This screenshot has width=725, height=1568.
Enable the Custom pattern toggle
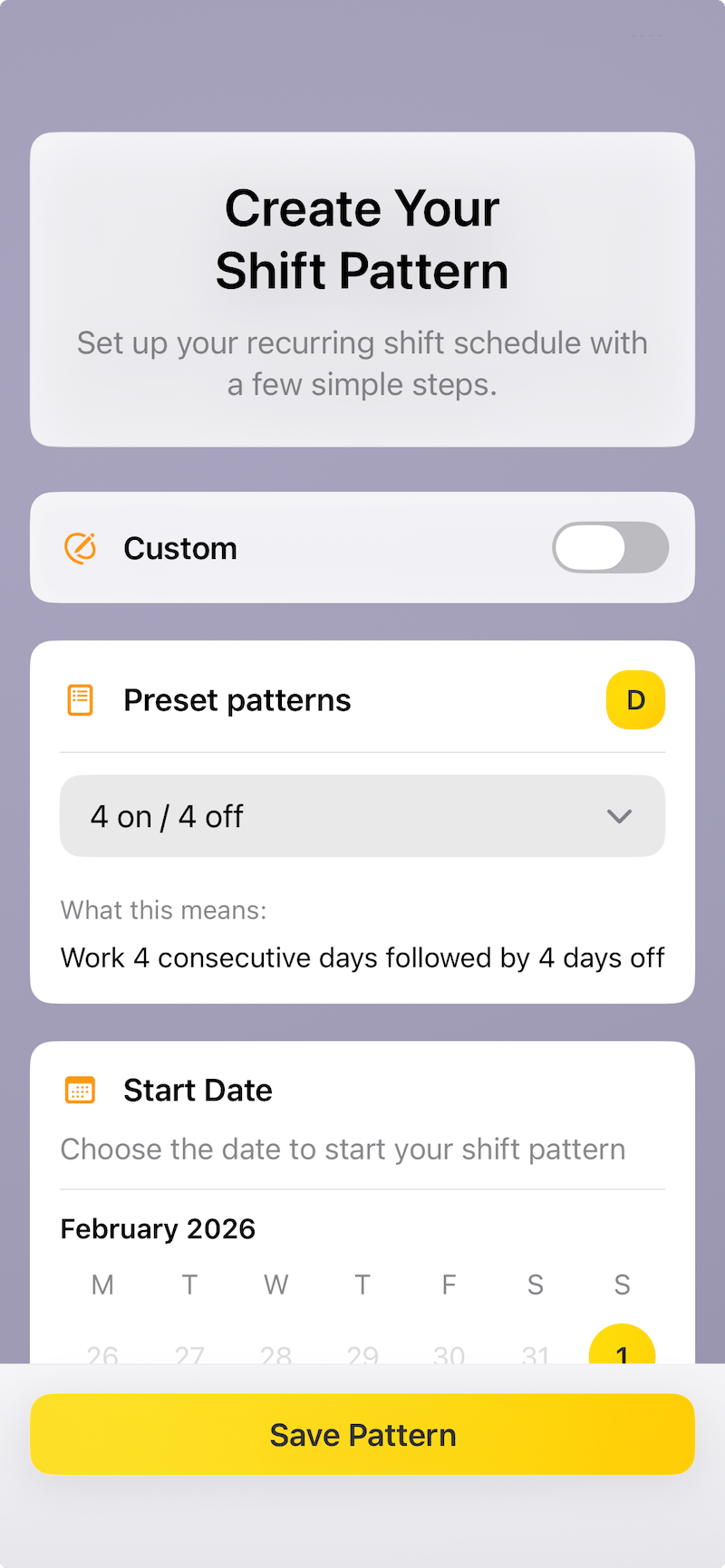click(610, 548)
